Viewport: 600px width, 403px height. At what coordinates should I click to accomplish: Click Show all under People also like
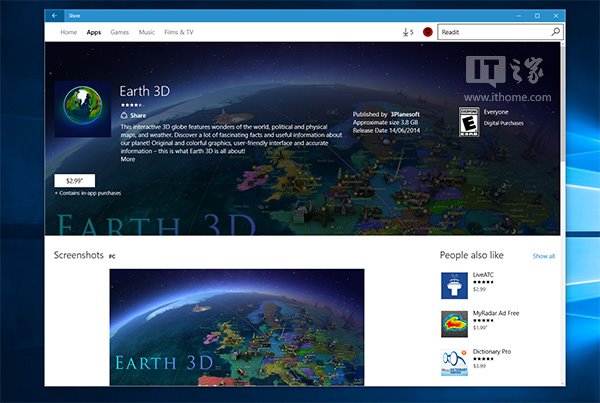pyautogui.click(x=543, y=256)
